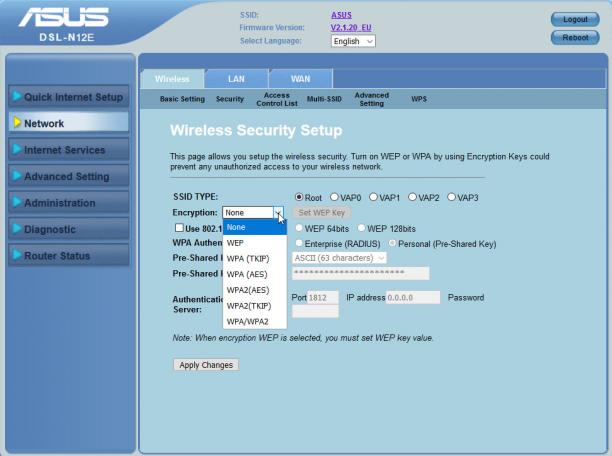Open Quick Internet Setup menu
The width and height of the screenshot is (612, 456).
[x=69, y=96]
